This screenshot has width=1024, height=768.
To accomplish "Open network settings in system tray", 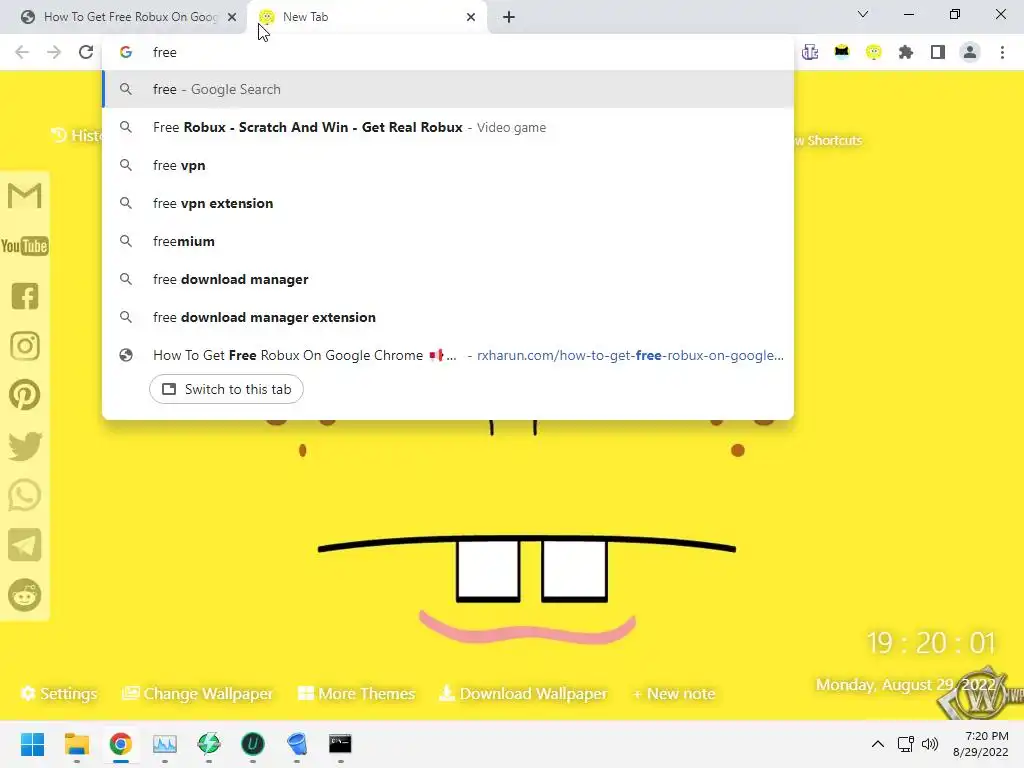I will (905, 744).
